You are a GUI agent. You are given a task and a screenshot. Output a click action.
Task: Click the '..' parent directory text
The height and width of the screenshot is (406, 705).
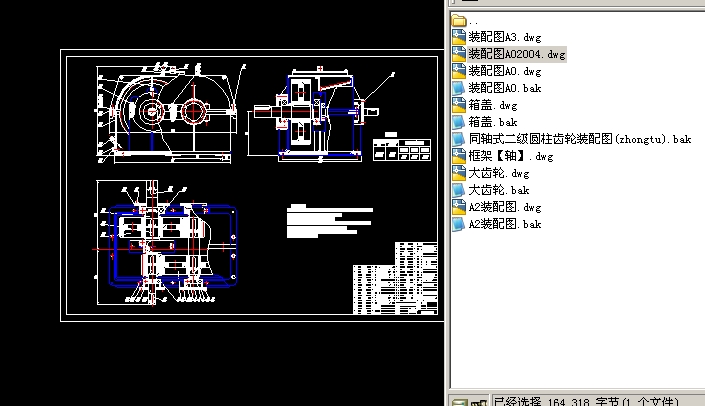click(x=473, y=22)
